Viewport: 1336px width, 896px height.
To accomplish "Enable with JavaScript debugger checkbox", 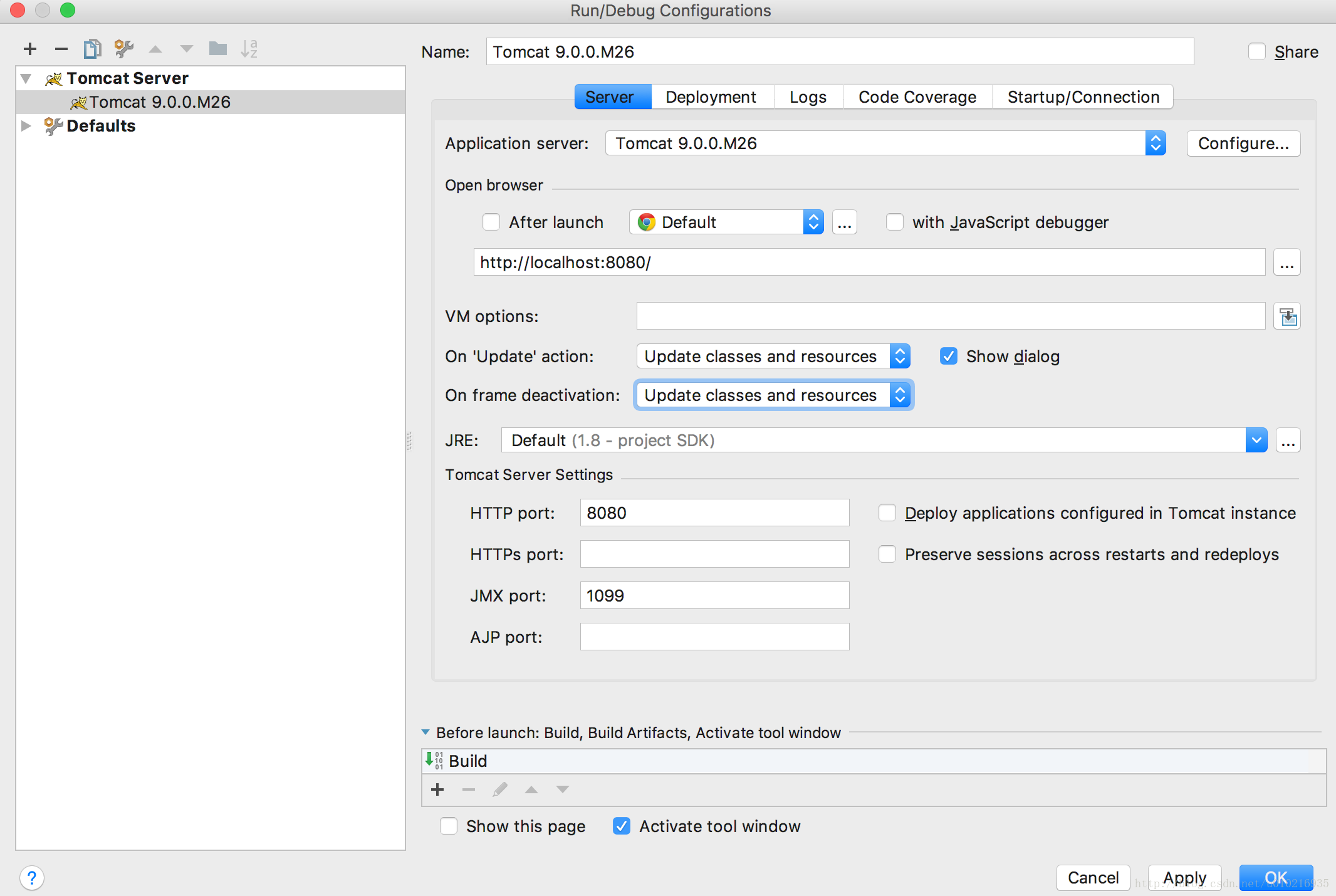I will tap(895, 222).
